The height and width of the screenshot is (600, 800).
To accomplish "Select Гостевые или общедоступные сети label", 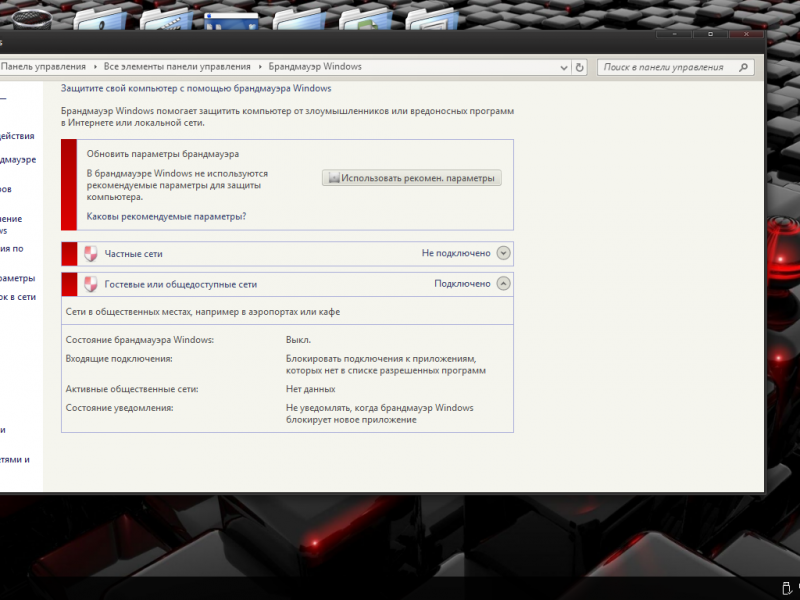I will (x=181, y=284).
